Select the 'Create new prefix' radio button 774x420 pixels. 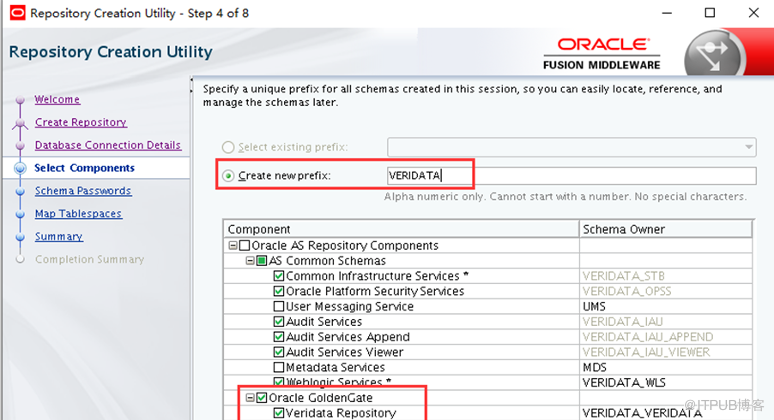(x=228, y=176)
